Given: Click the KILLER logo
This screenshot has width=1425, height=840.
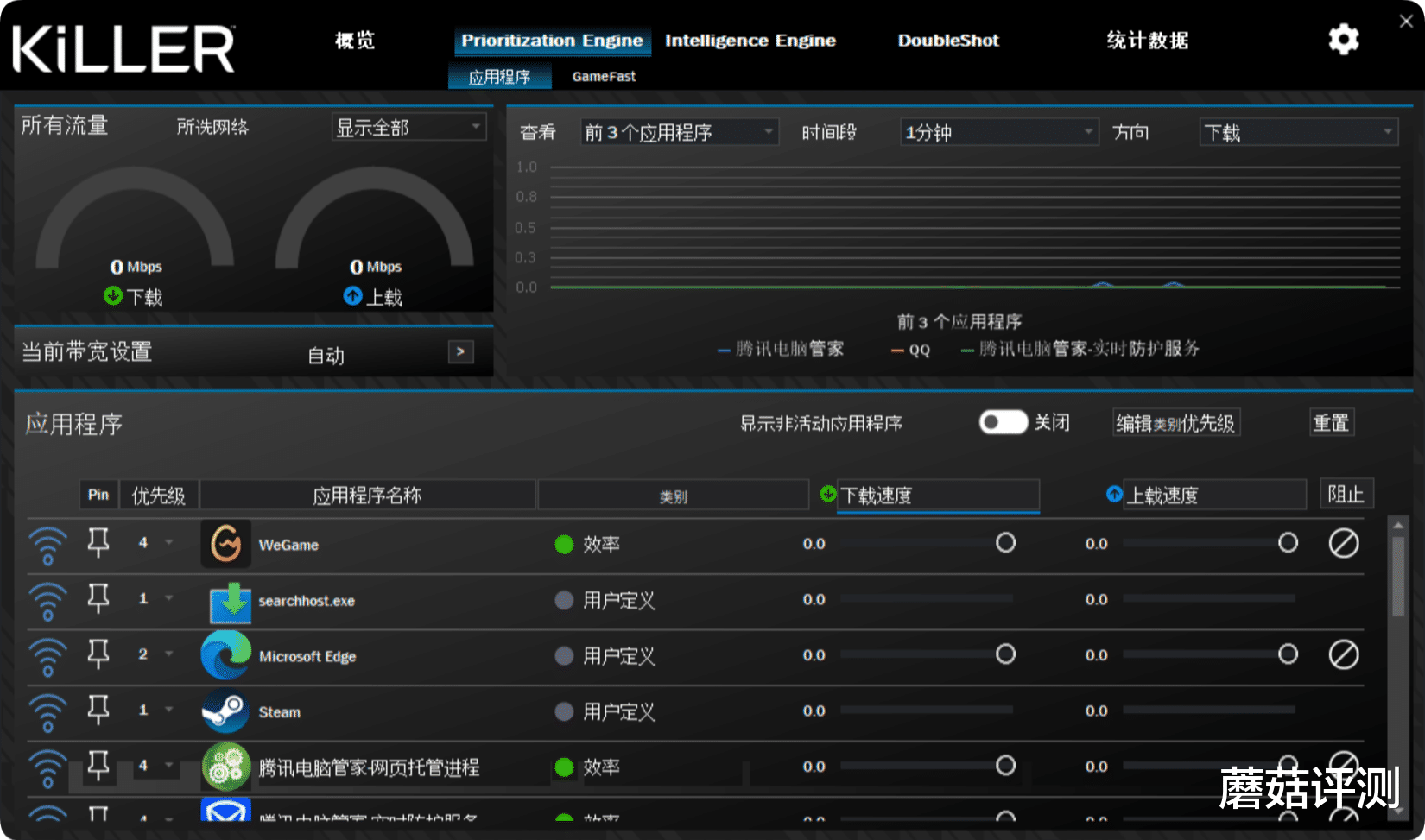Looking at the screenshot, I should coord(123,48).
